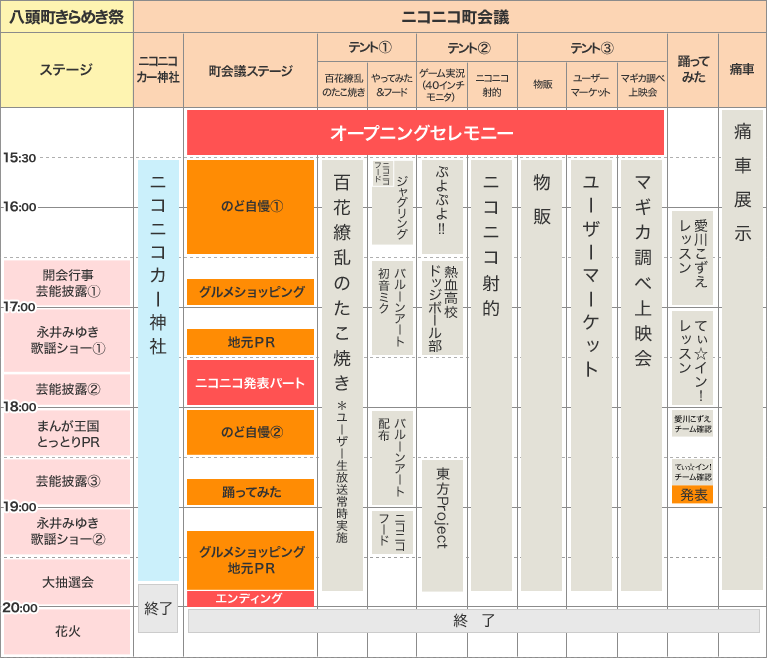
Task: Select the 町会議ステージ column header
Action: 250,70
